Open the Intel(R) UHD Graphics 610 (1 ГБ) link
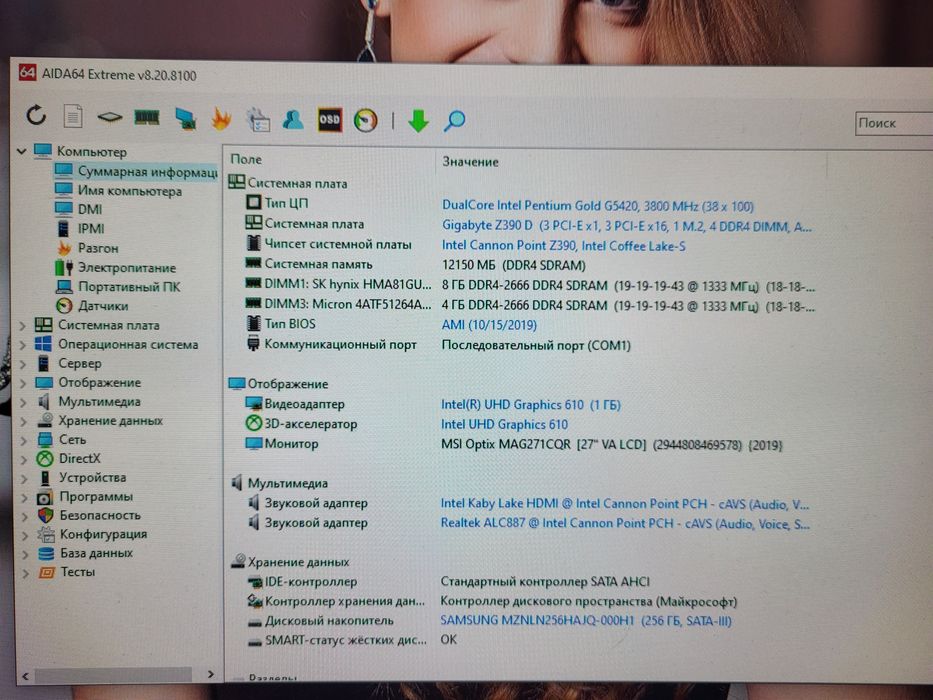The height and width of the screenshot is (700, 933). pos(530,405)
